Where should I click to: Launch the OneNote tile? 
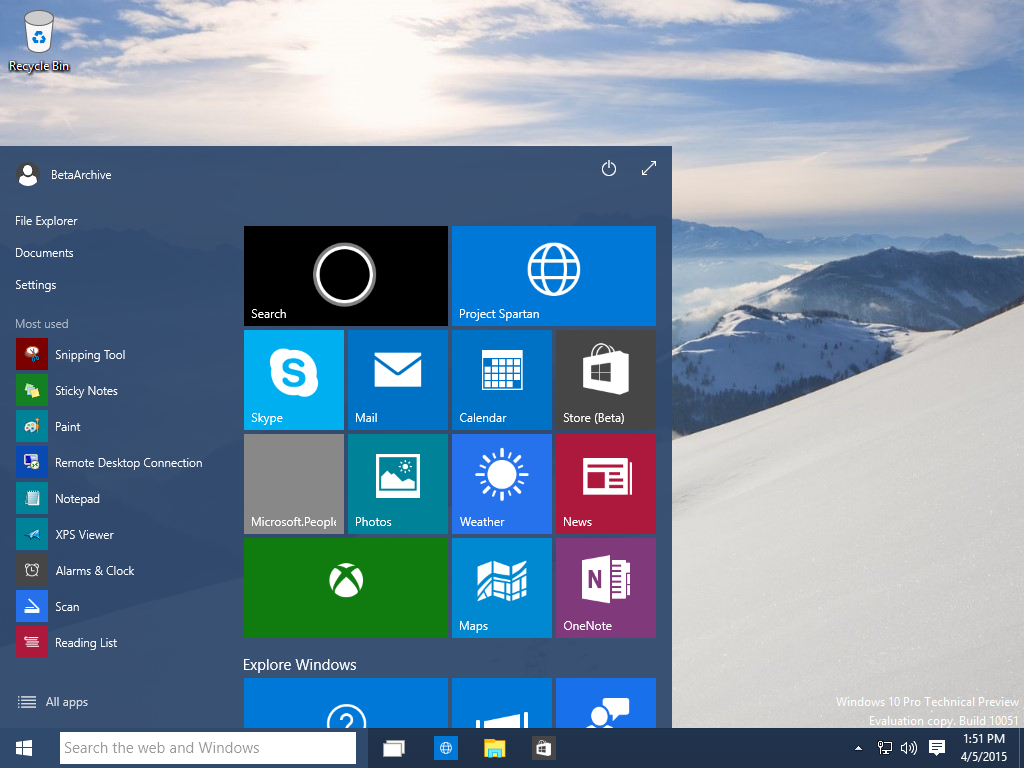605,587
